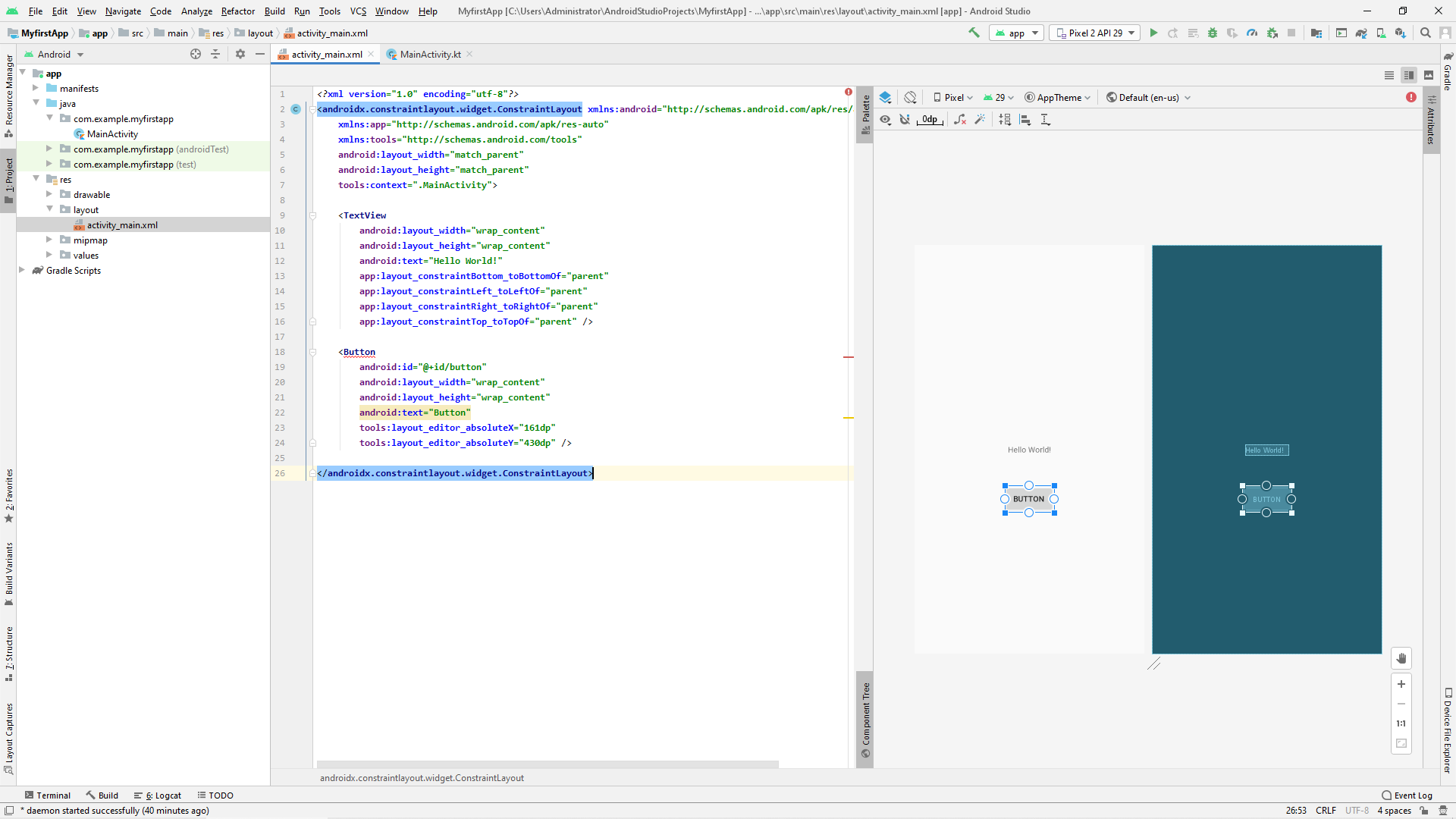This screenshot has width=1456, height=819.
Task: Click the Make Project hammer icon
Action: pyautogui.click(x=974, y=33)
